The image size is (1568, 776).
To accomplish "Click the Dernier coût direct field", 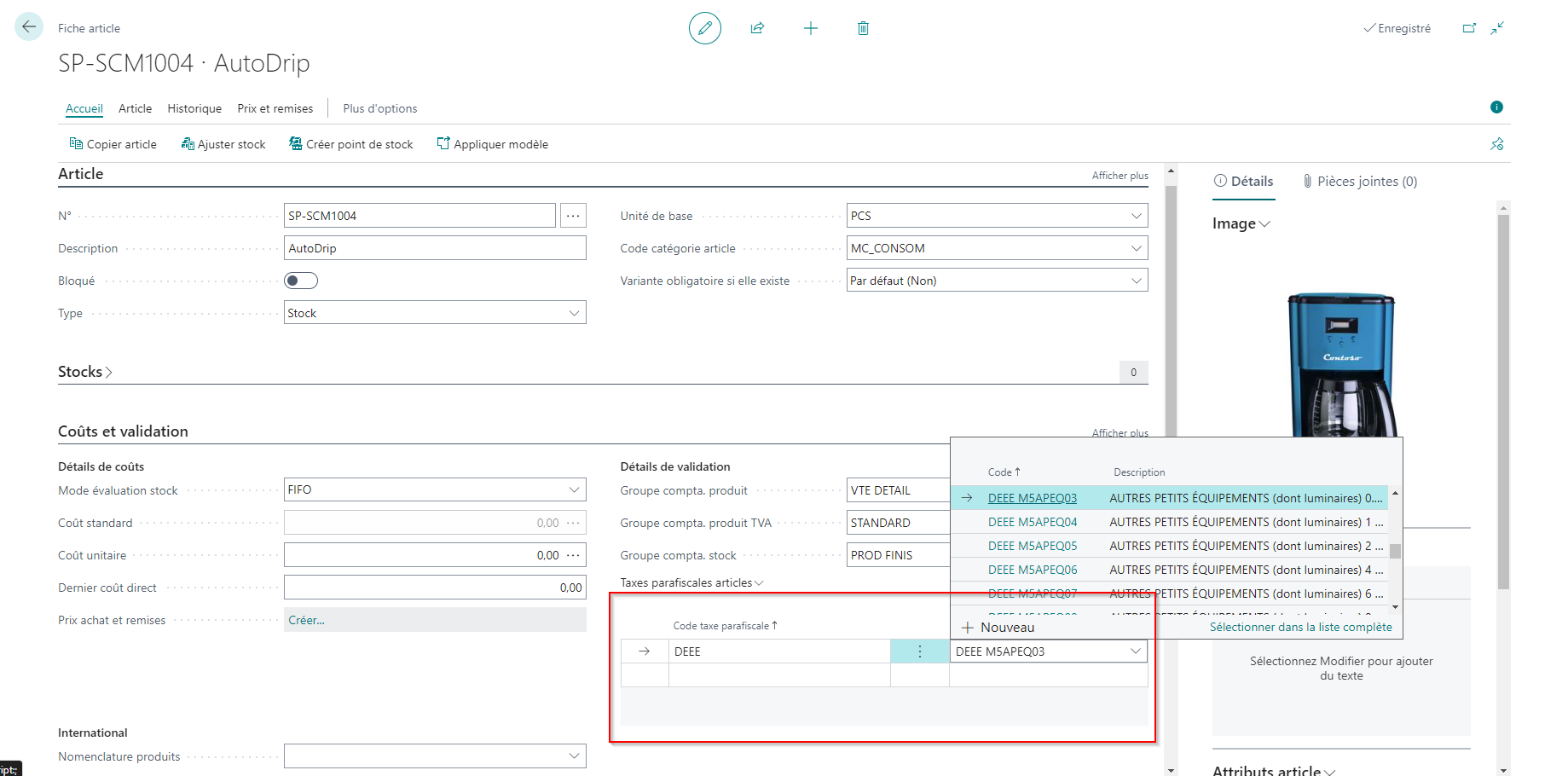I will [x=435, y=588].
